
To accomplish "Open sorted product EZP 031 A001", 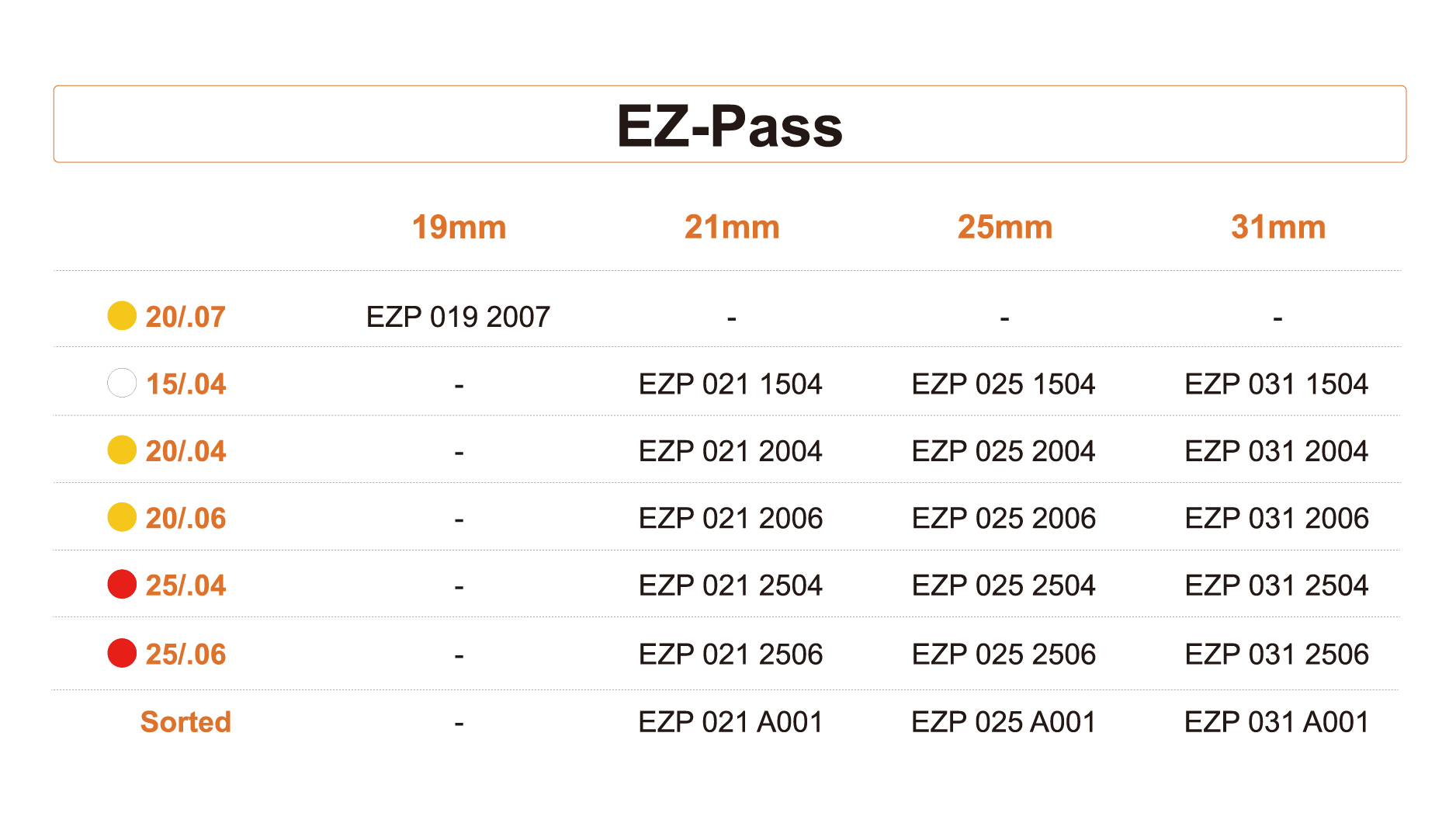I will click(x=1277, y=722).
